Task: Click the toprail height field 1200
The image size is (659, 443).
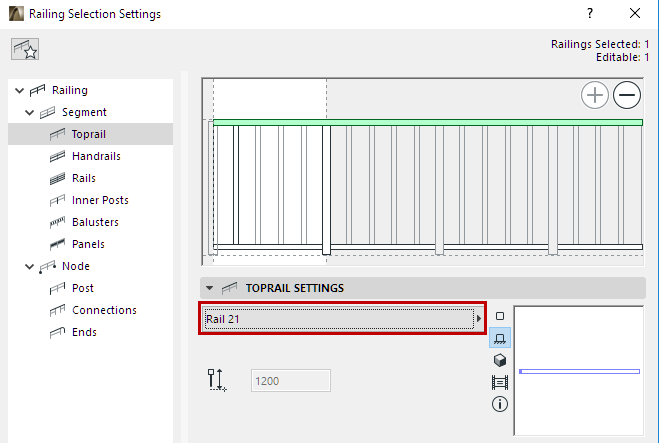Action: click(x=291, y=381)
